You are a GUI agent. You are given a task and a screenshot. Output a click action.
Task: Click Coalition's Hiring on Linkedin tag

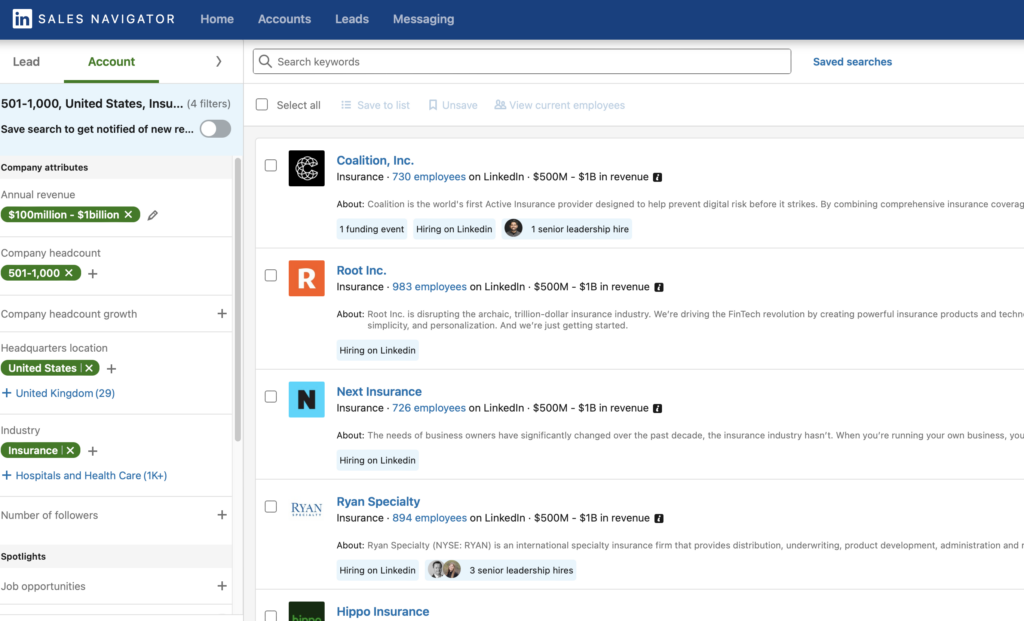click(454, 229)
